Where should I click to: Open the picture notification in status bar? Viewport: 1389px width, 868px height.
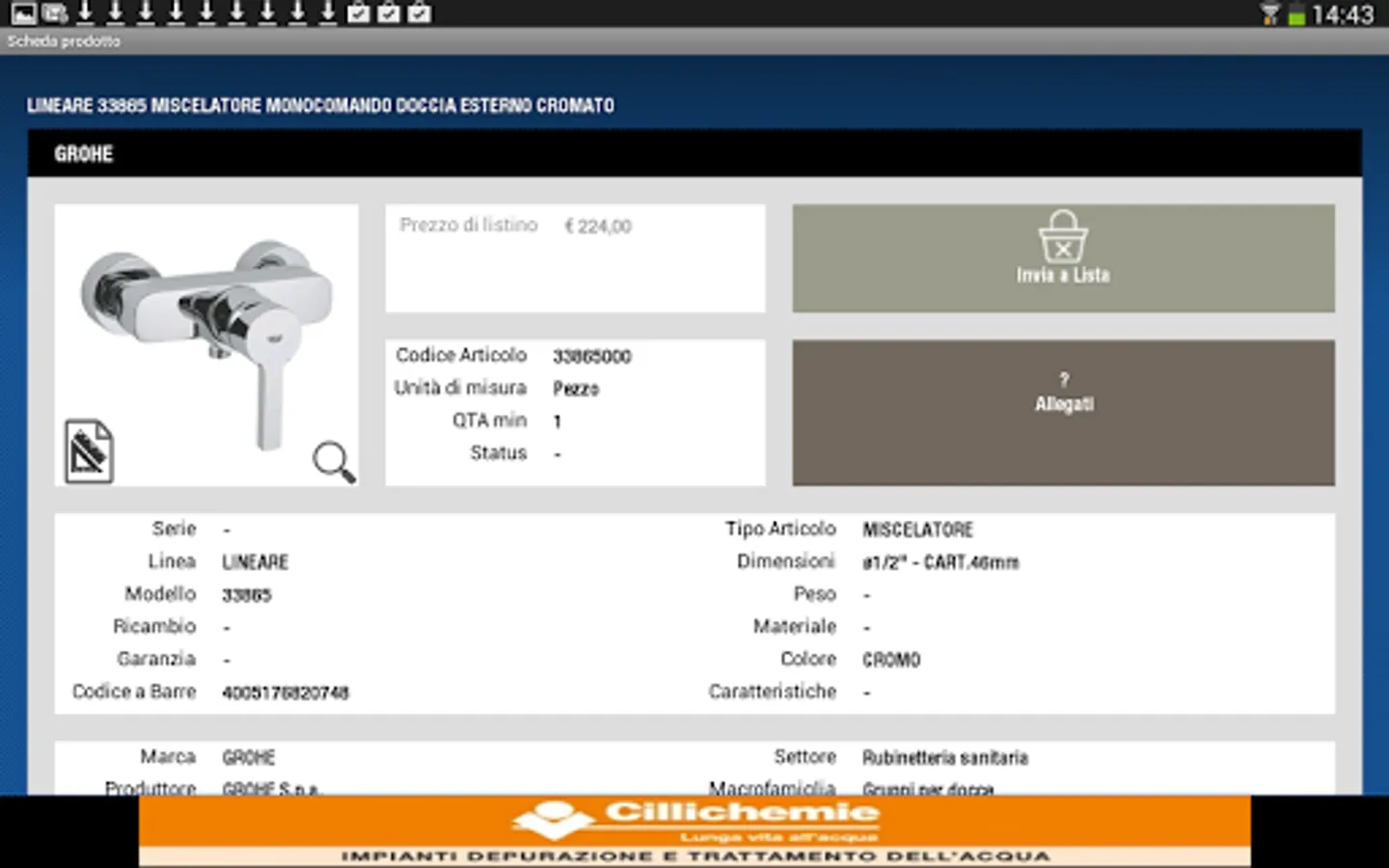23,14
